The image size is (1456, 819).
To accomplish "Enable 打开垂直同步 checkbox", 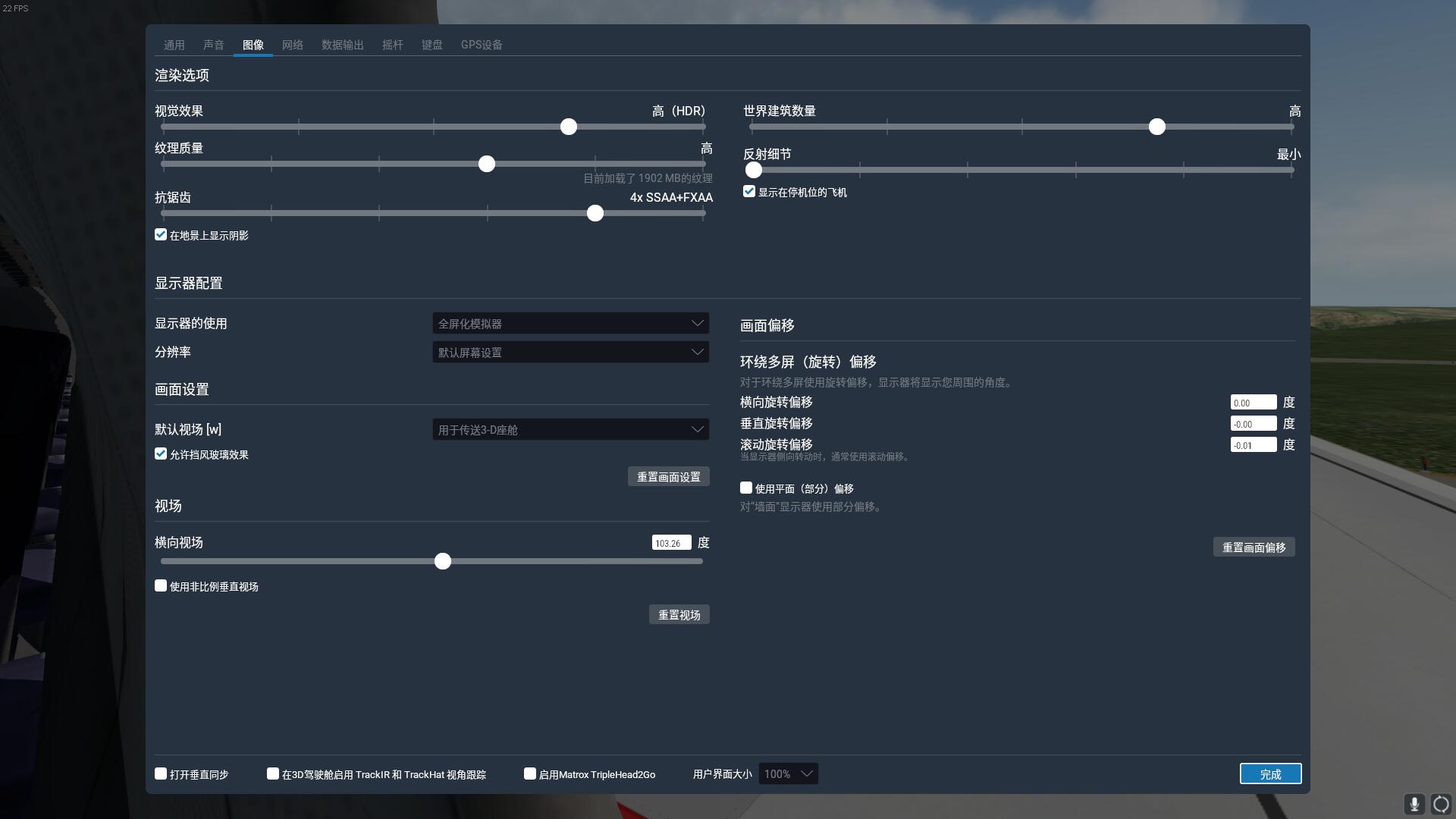I will (x=161, y=773).
